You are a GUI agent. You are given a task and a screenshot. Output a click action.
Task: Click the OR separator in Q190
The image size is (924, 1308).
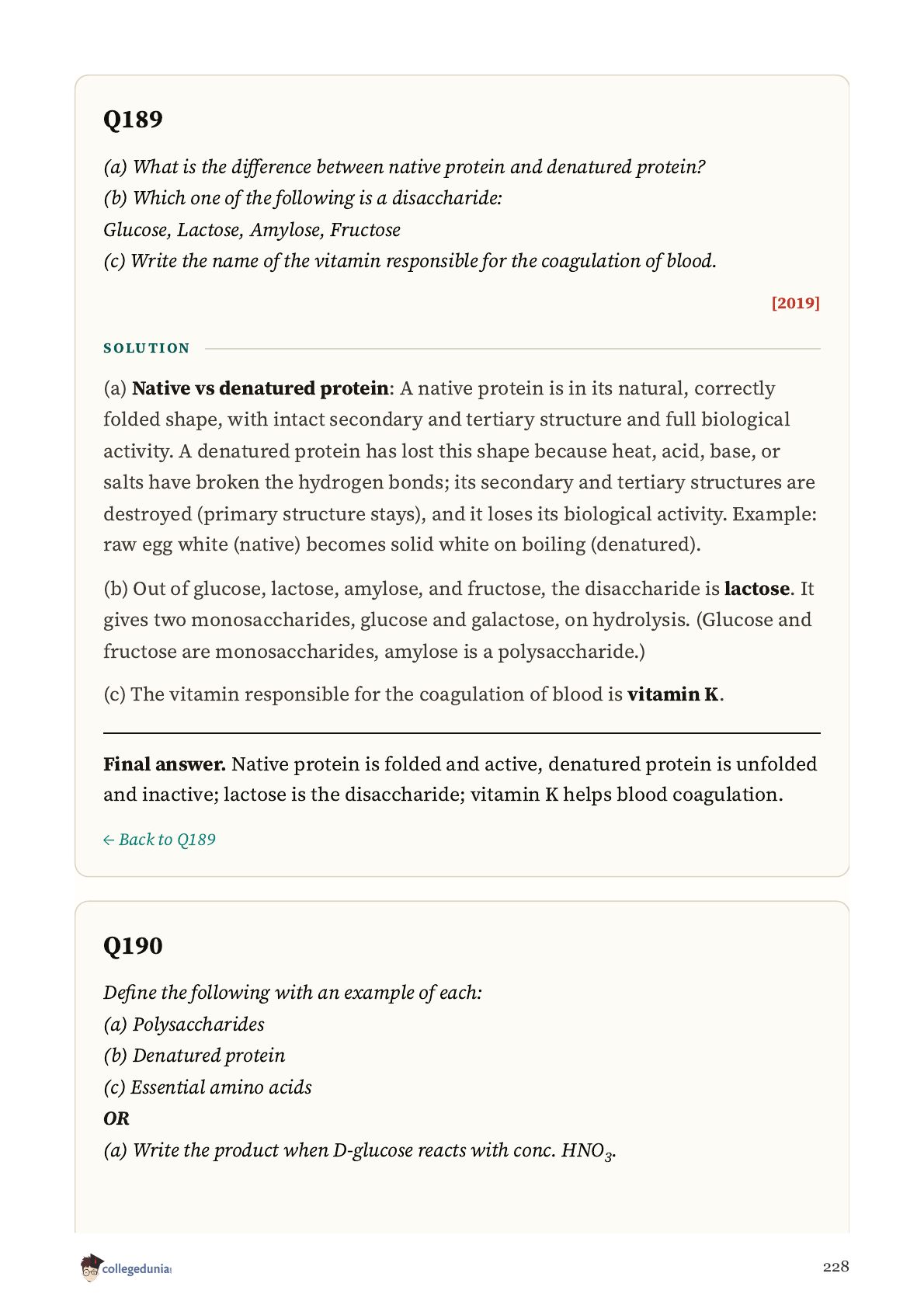click(x=116, y=1118)
